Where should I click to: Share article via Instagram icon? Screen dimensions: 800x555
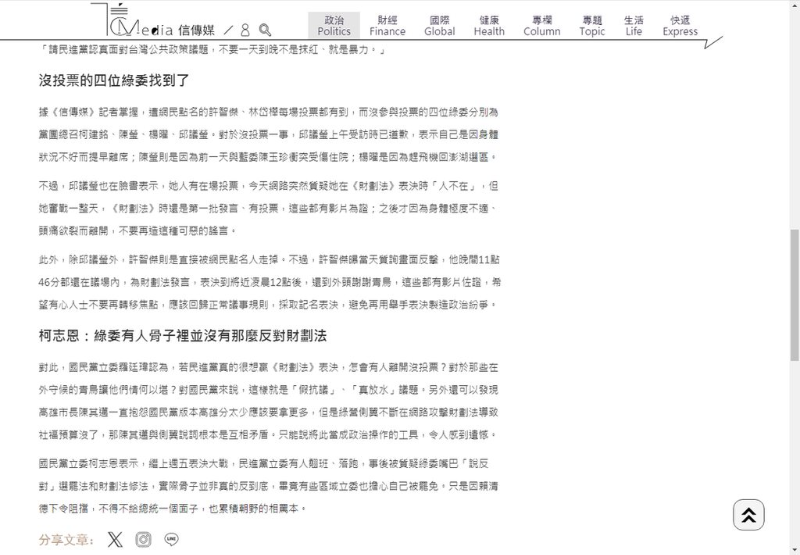[144, 540]
